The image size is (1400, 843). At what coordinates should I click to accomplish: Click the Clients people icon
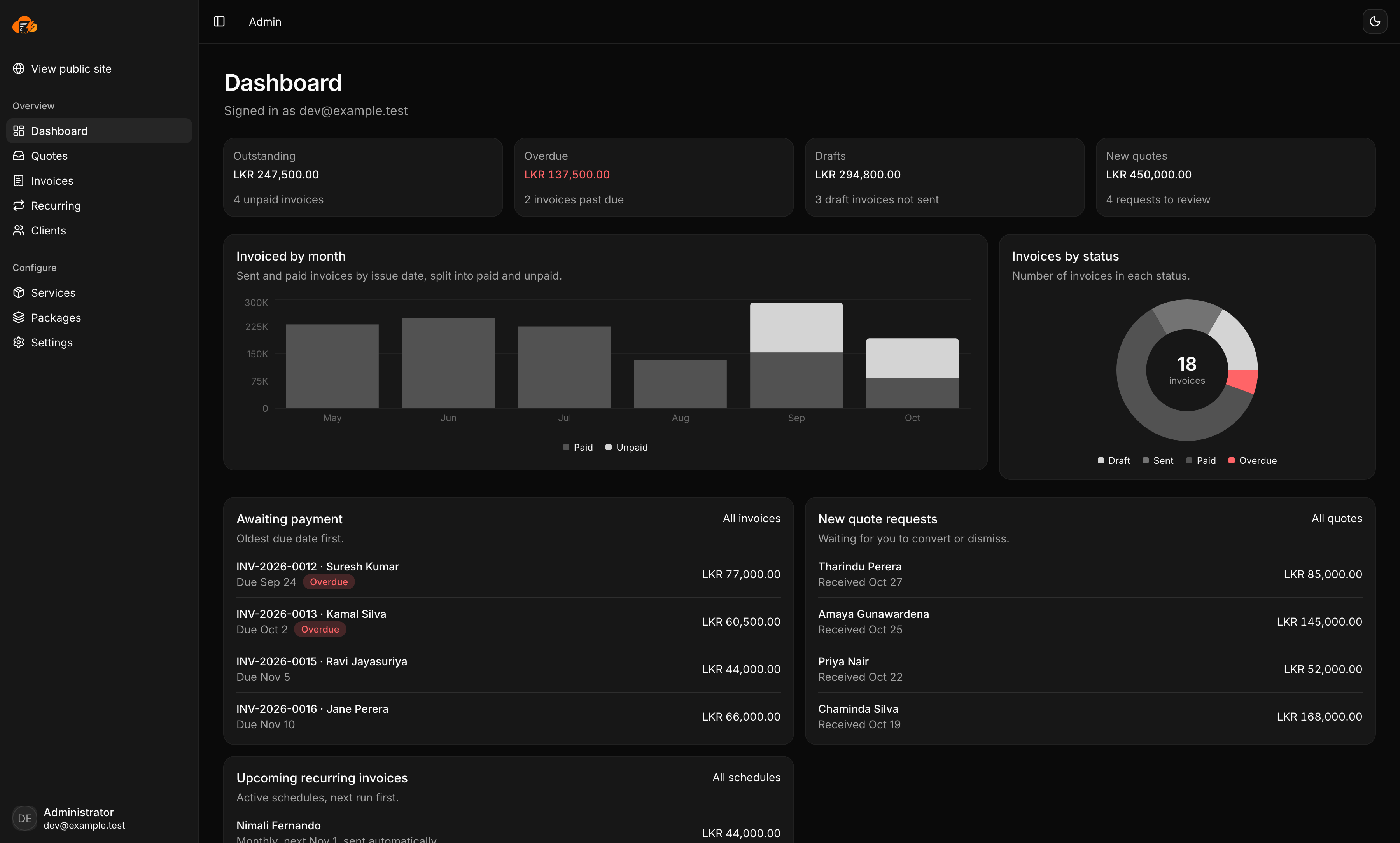[x=19, y=231]
